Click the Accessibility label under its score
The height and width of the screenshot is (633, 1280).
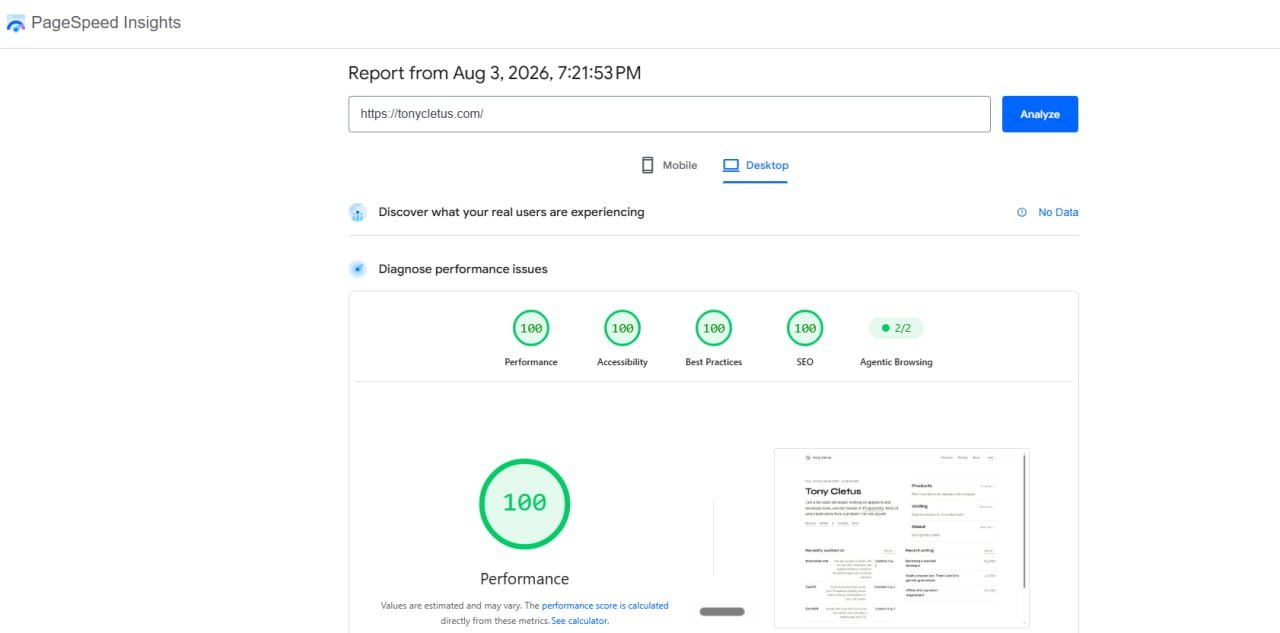tap(622, 362)
